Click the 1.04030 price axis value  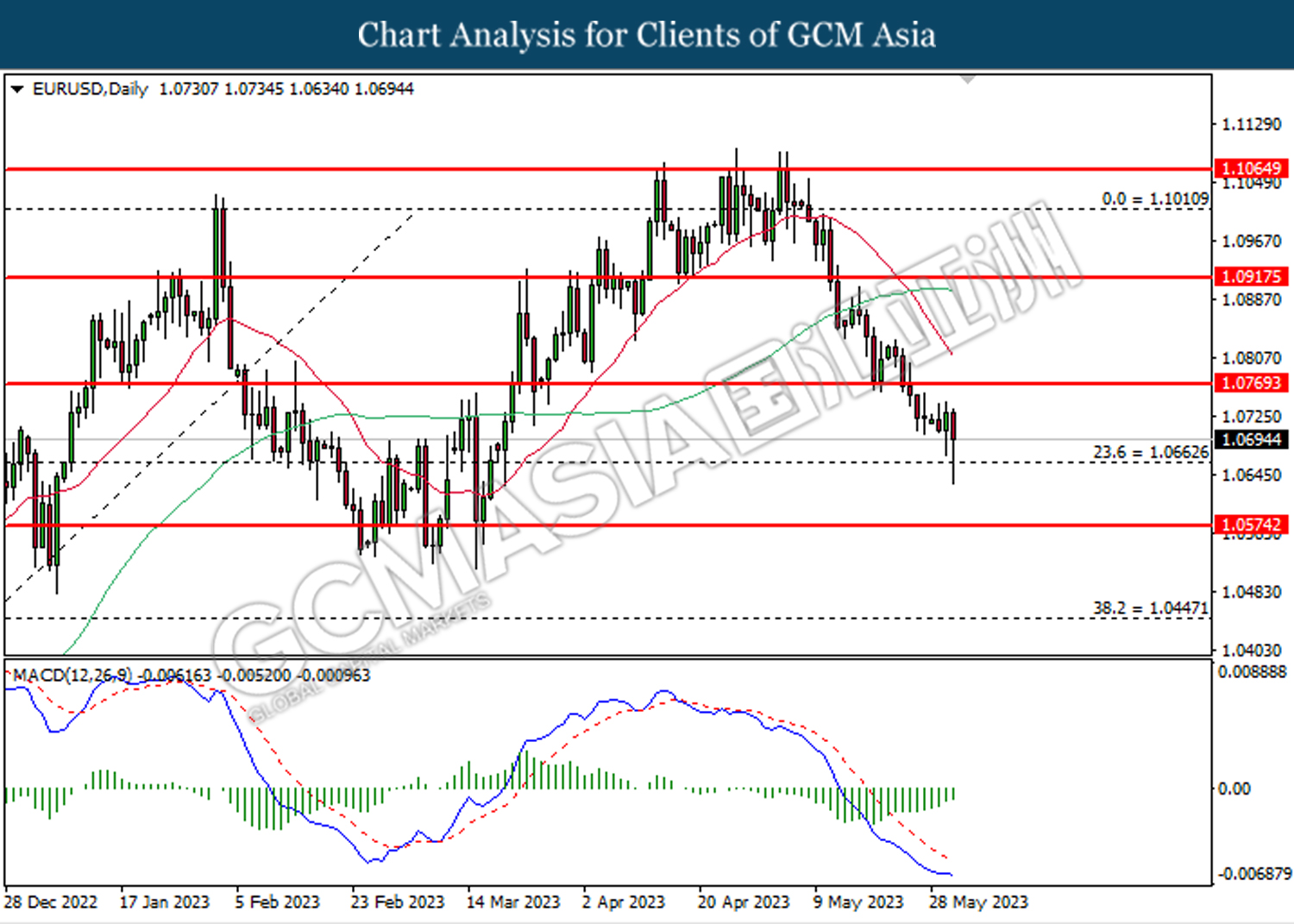[x=1252, y=651]
